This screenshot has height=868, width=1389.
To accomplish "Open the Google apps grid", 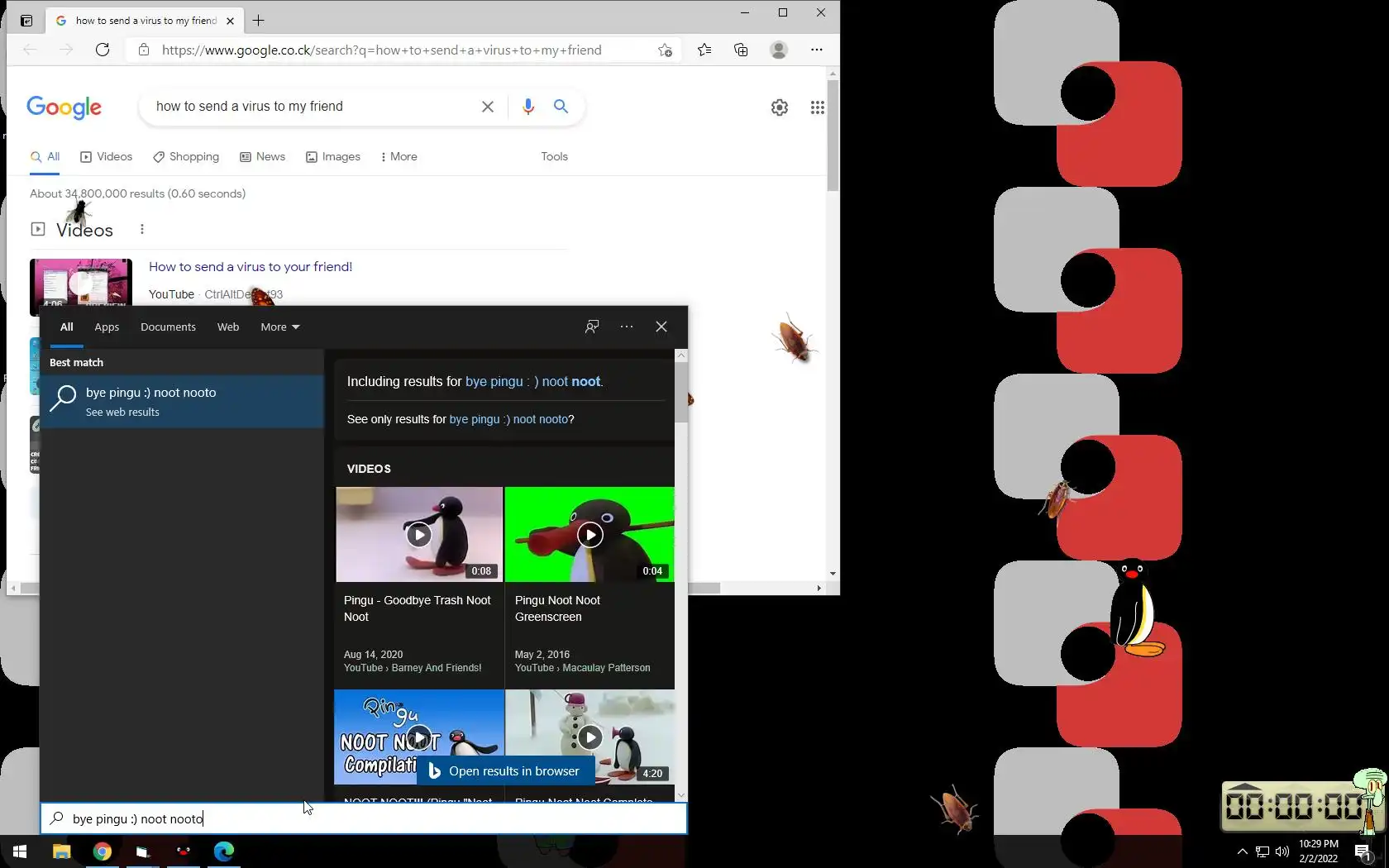I will tap(817, 107).
